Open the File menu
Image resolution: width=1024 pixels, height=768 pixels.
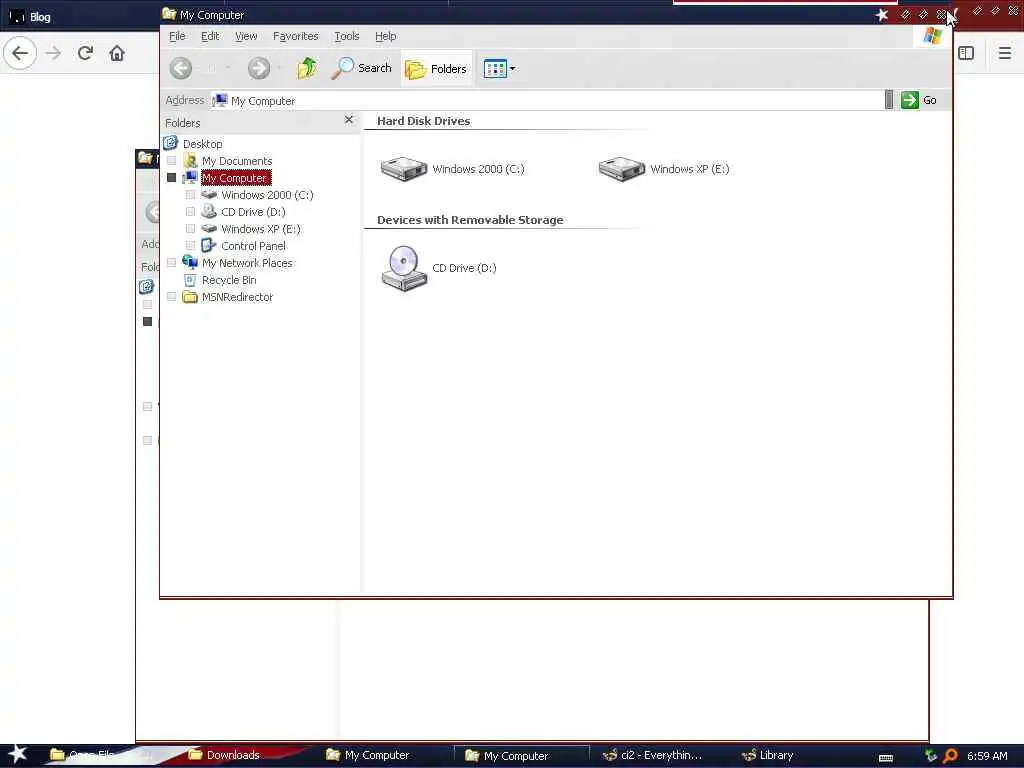177,37
